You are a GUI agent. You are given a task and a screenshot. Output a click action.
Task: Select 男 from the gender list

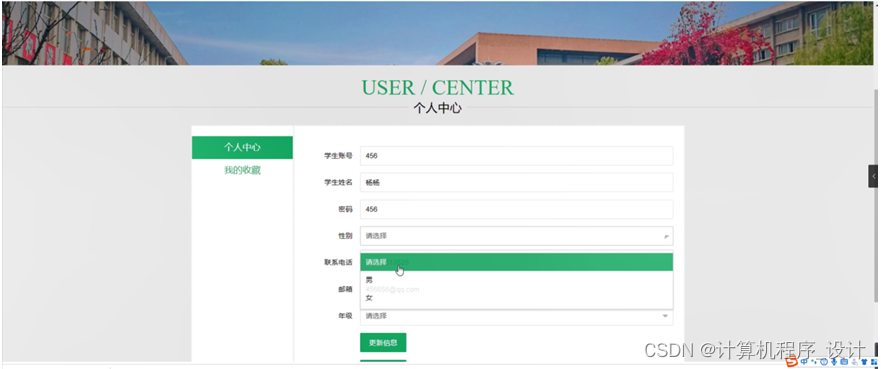[516, 280]
